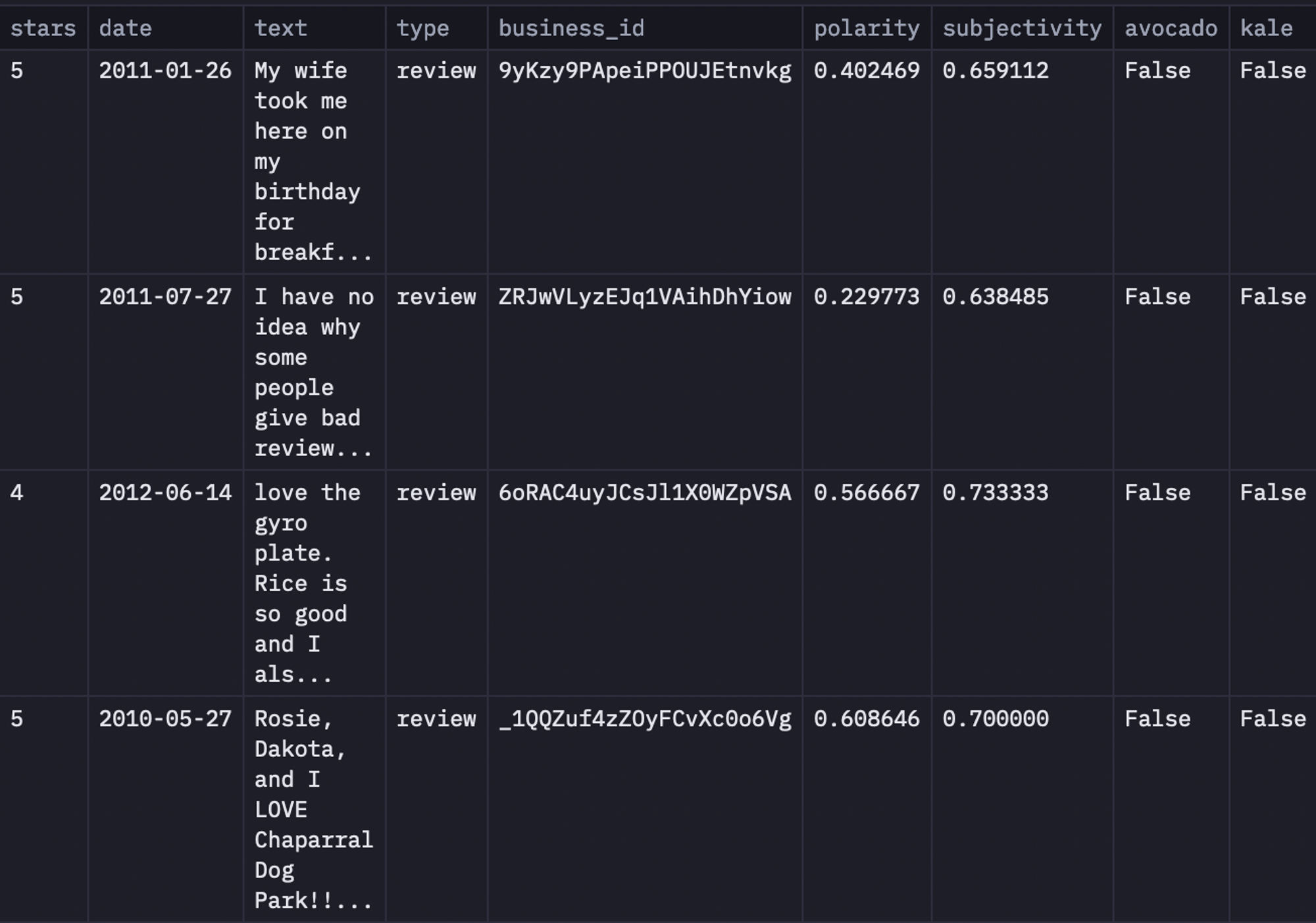Screen dimensions: 1316x923
Task: Select the polarity value 0.608646
Action: click(x=867, y=718)
